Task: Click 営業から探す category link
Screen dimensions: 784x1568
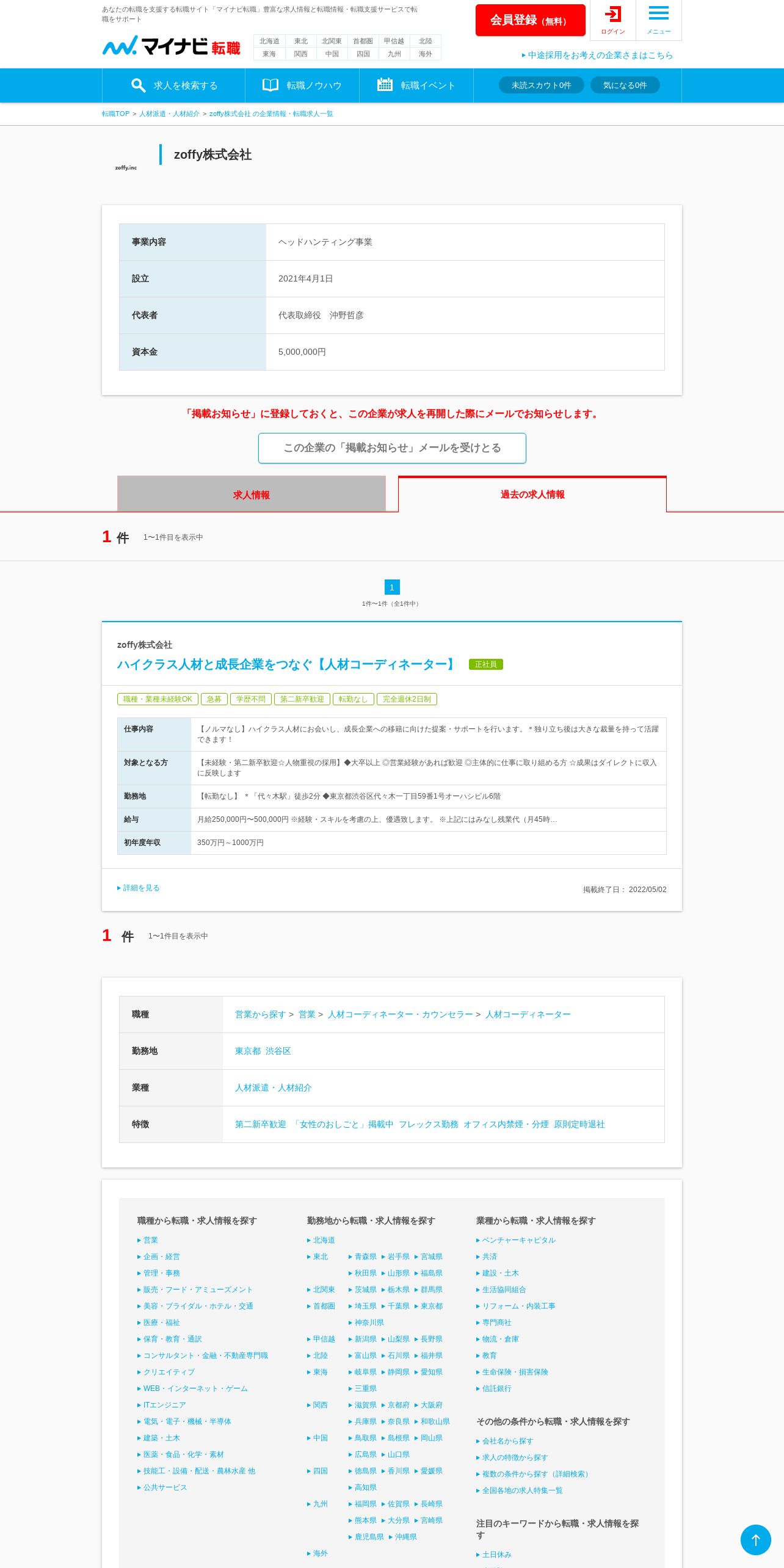Action: 260,1014
